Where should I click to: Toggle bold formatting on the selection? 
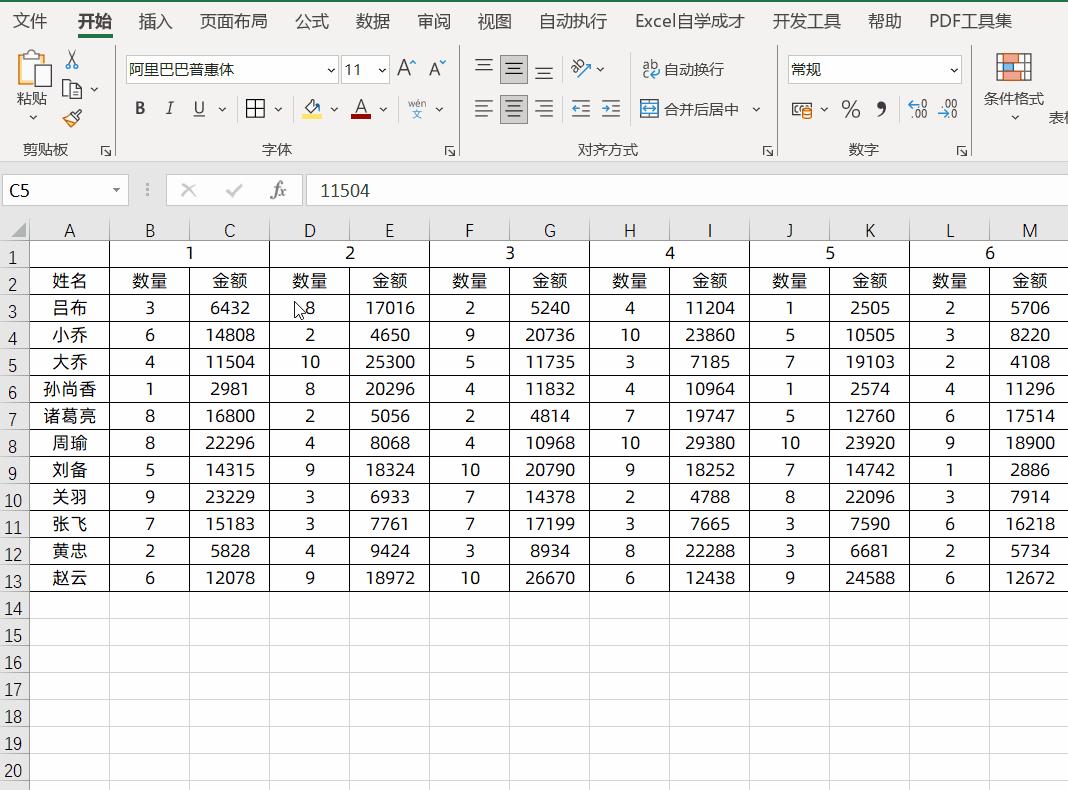(x=139, y=109)
